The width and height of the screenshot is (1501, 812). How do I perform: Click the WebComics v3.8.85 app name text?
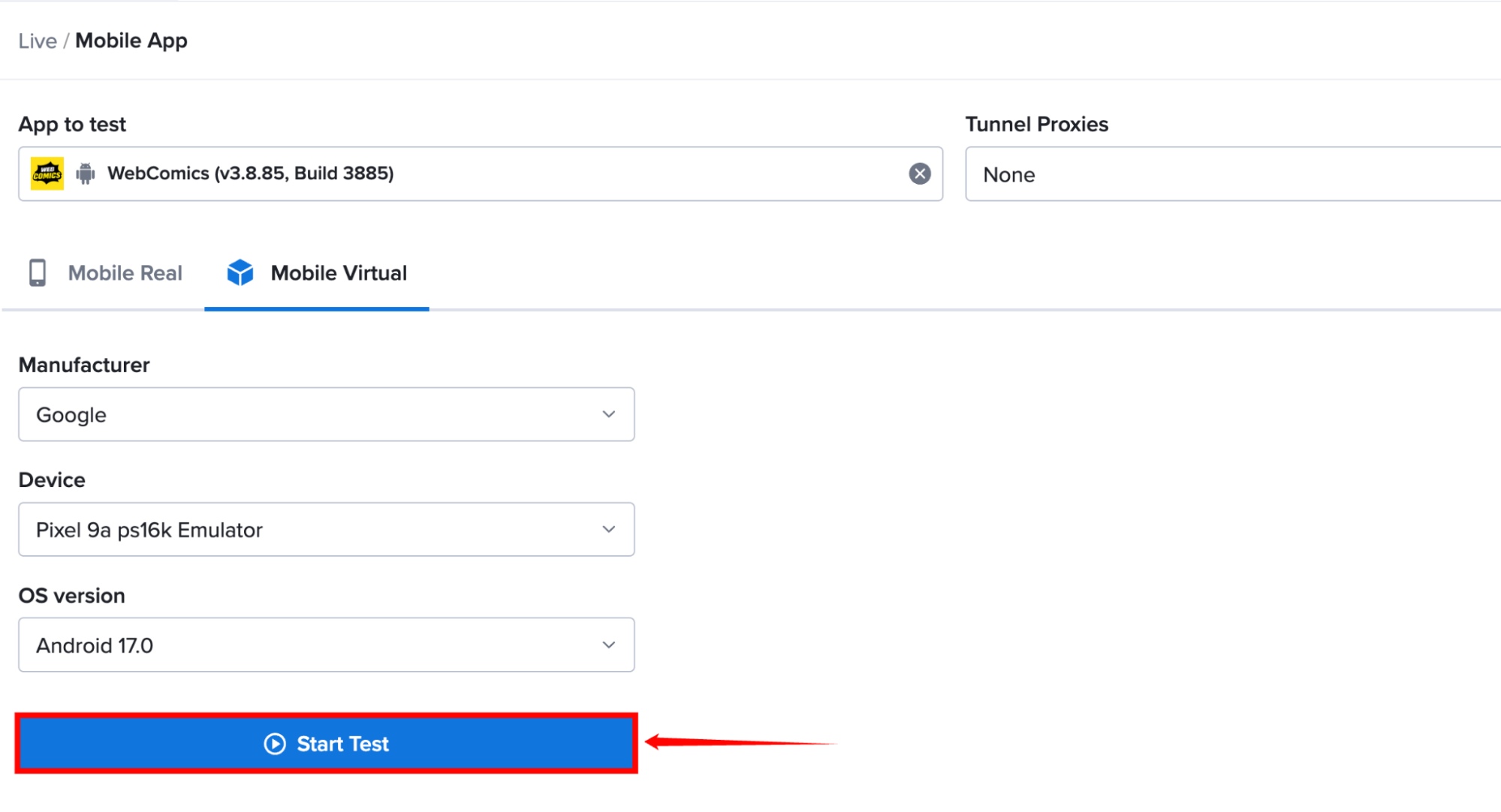tap(251, 173)
